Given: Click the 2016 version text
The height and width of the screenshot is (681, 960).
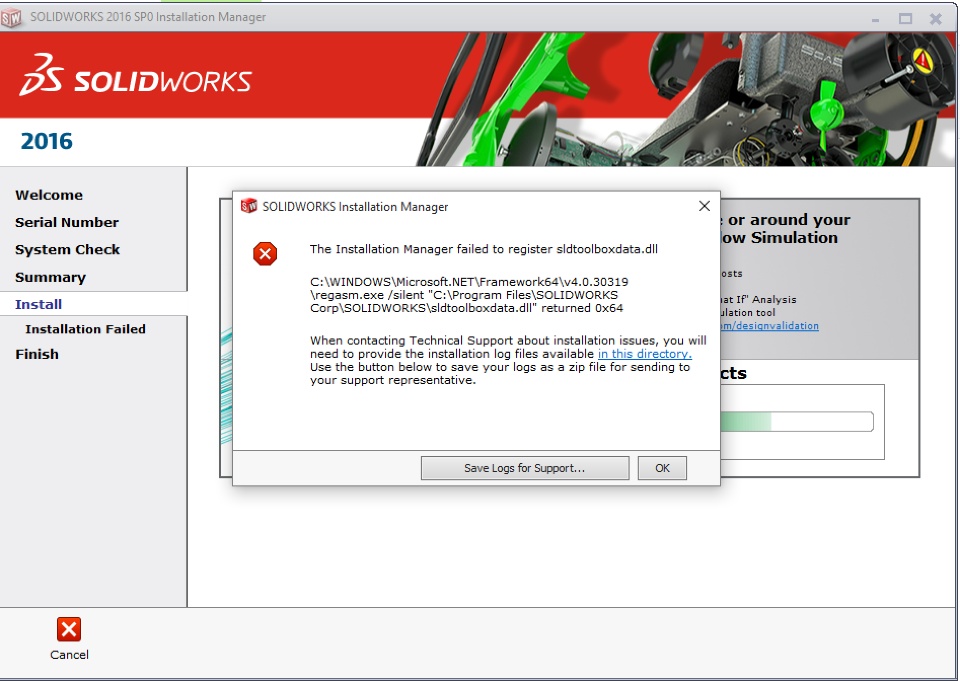Looking at the screenshot, I should pyautogui.click(x=47, y=141).
